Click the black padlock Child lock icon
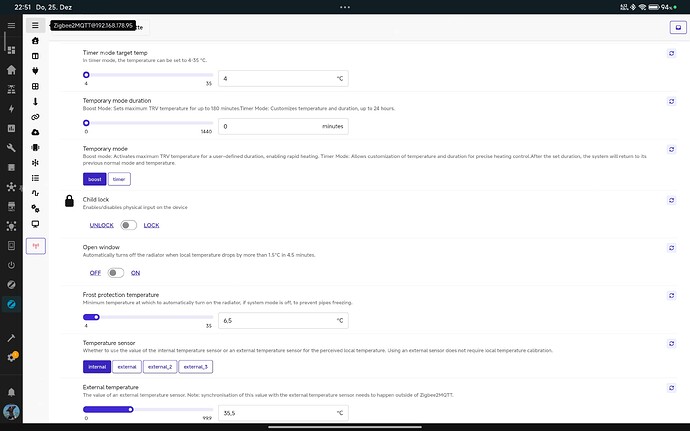 point(70,201)
